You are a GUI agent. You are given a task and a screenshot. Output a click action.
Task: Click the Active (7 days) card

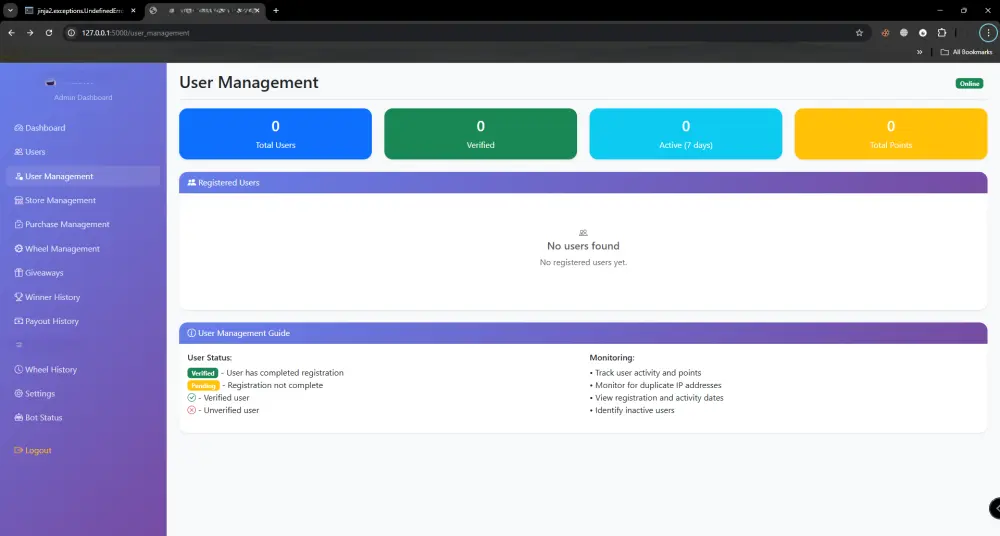click(686, 133)
